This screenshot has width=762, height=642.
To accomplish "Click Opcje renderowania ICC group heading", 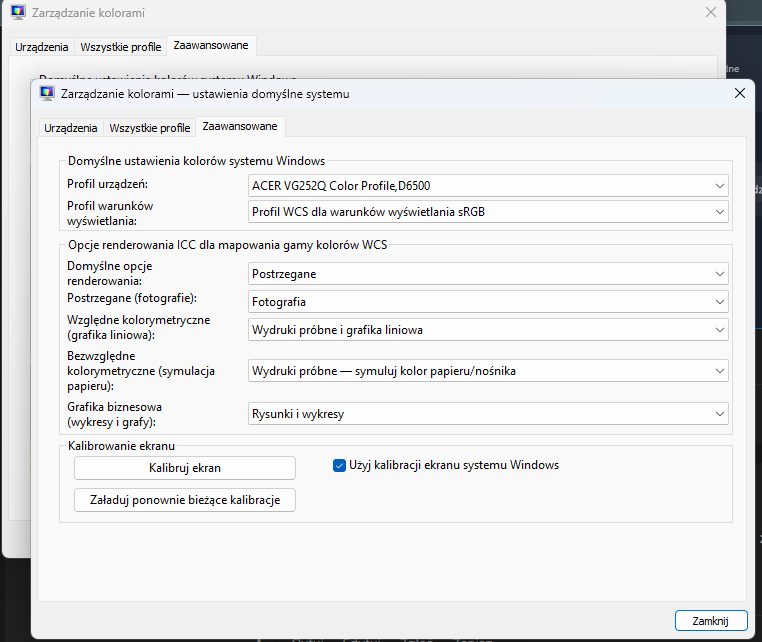I will point(227,244).
